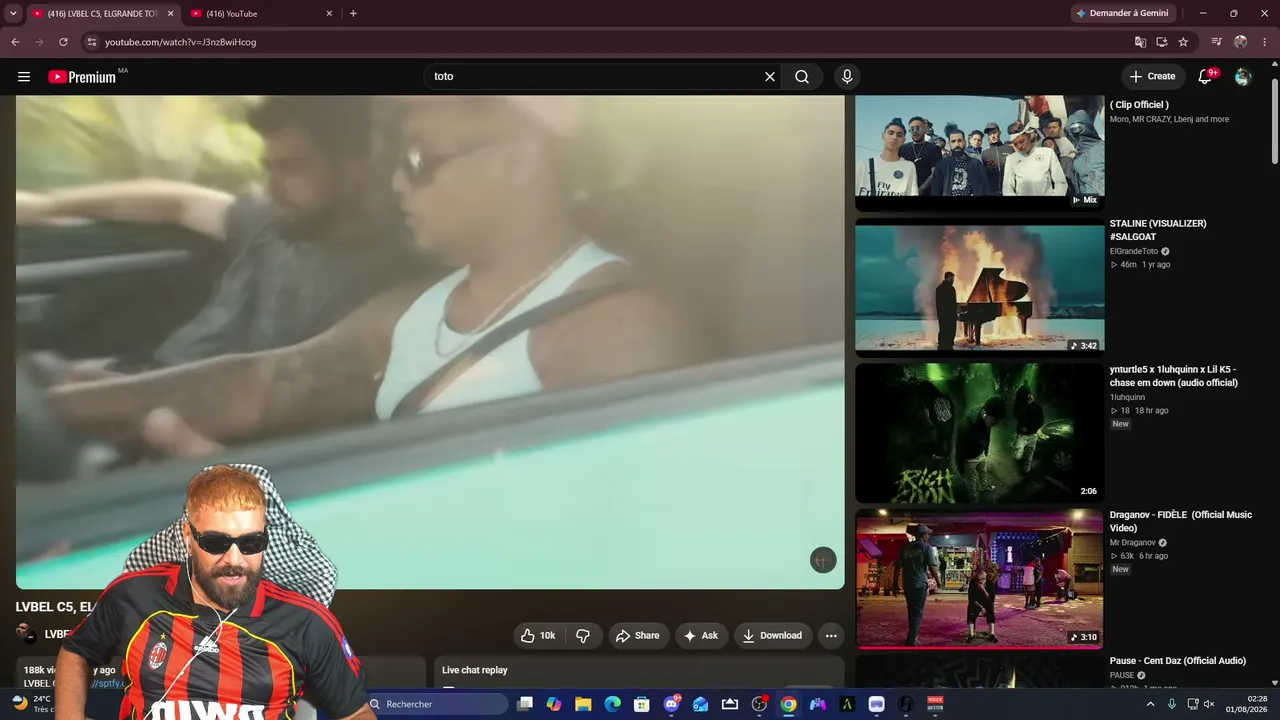
Task: Open YouTube notifications bell
Action: tap(1205, 77)
